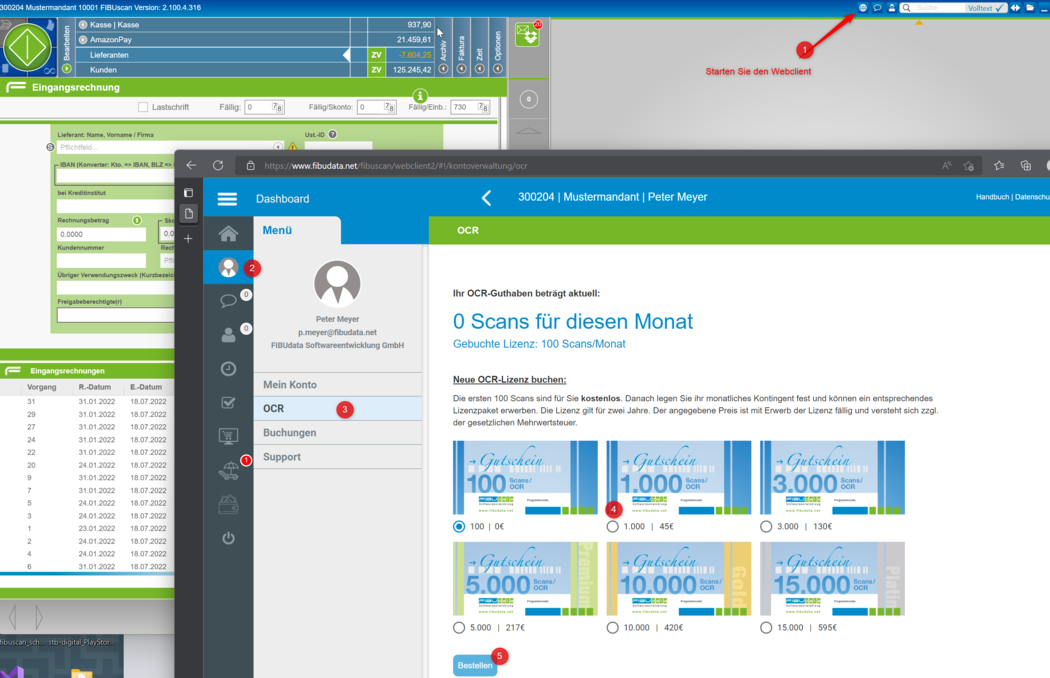Screen dimensions: 1050x678
Task: Open browser collections icon
Action: click(1025, 165)
